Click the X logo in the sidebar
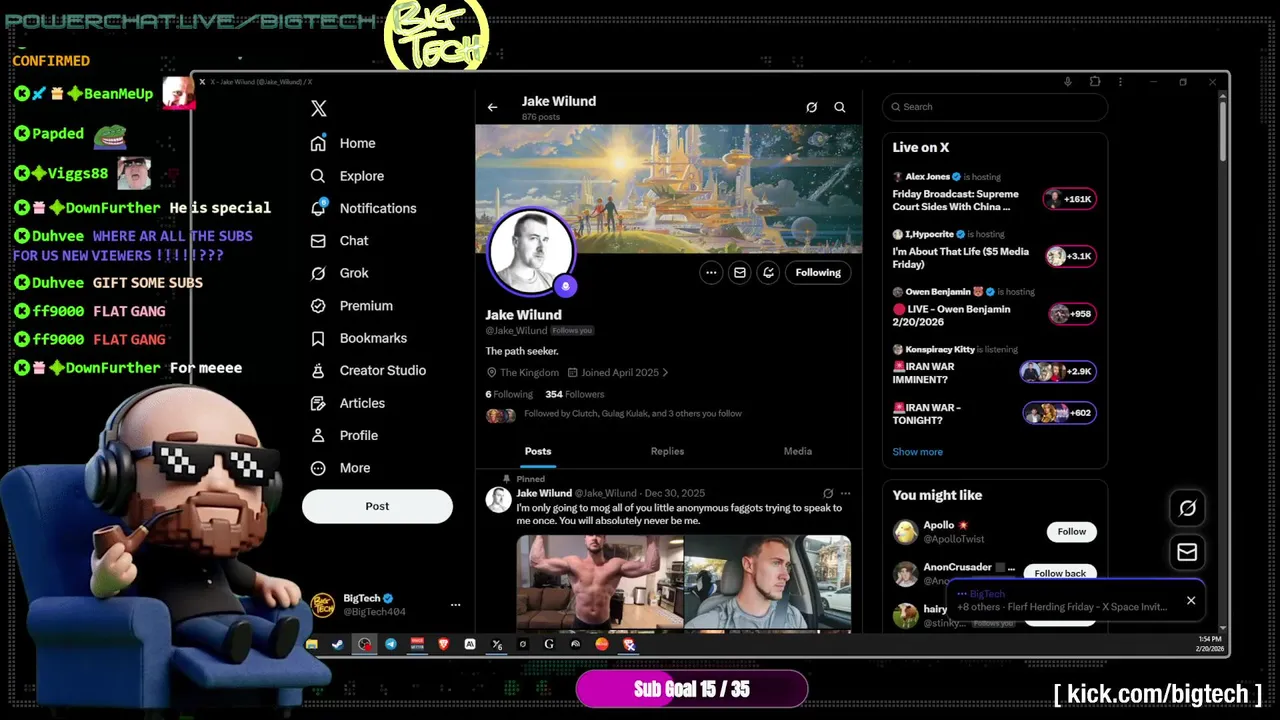Screen dimensions: 1280x720 pyautogui.click(x=318, y=109)
